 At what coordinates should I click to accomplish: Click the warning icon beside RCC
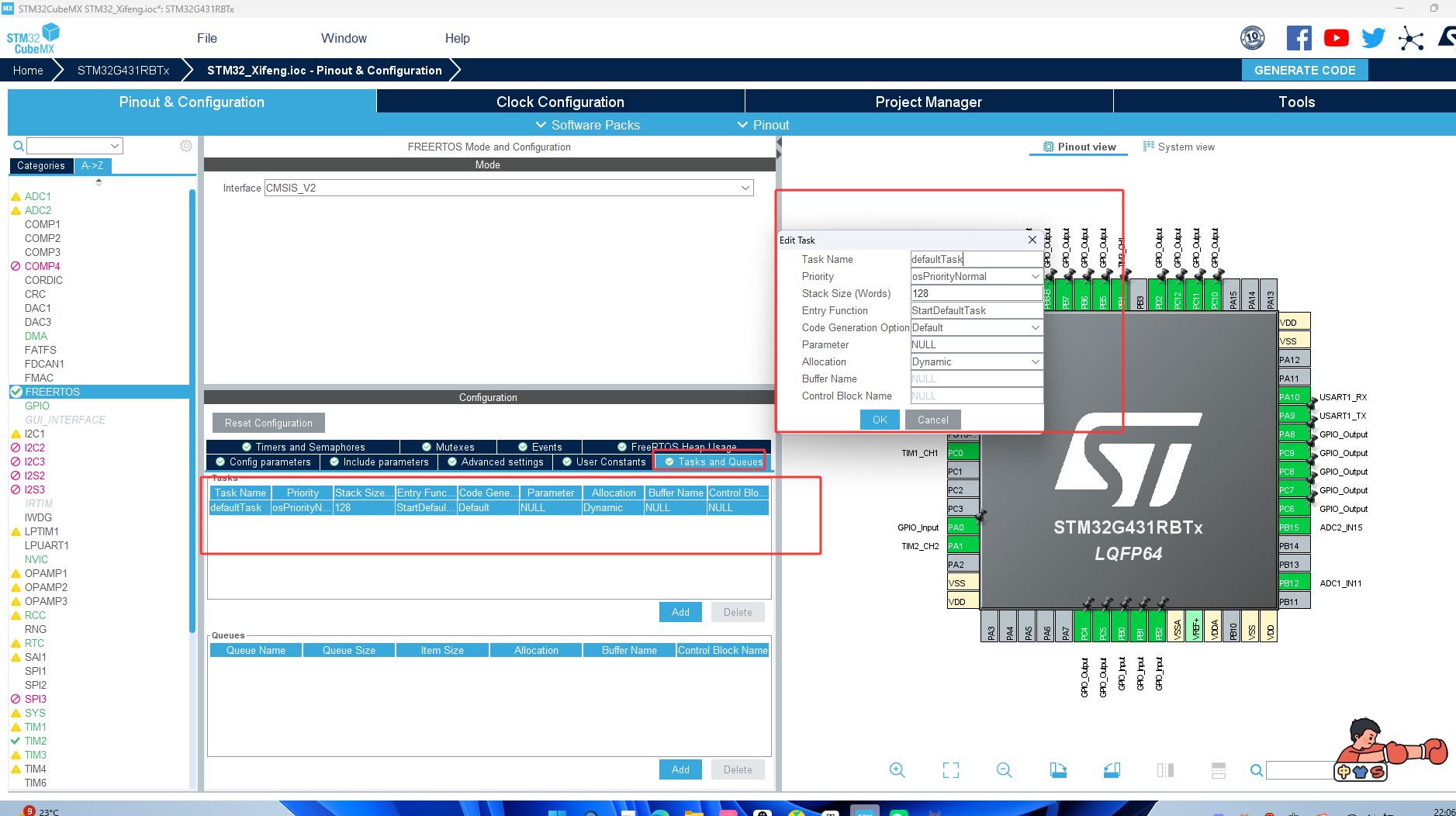click(x=16, y=616)
